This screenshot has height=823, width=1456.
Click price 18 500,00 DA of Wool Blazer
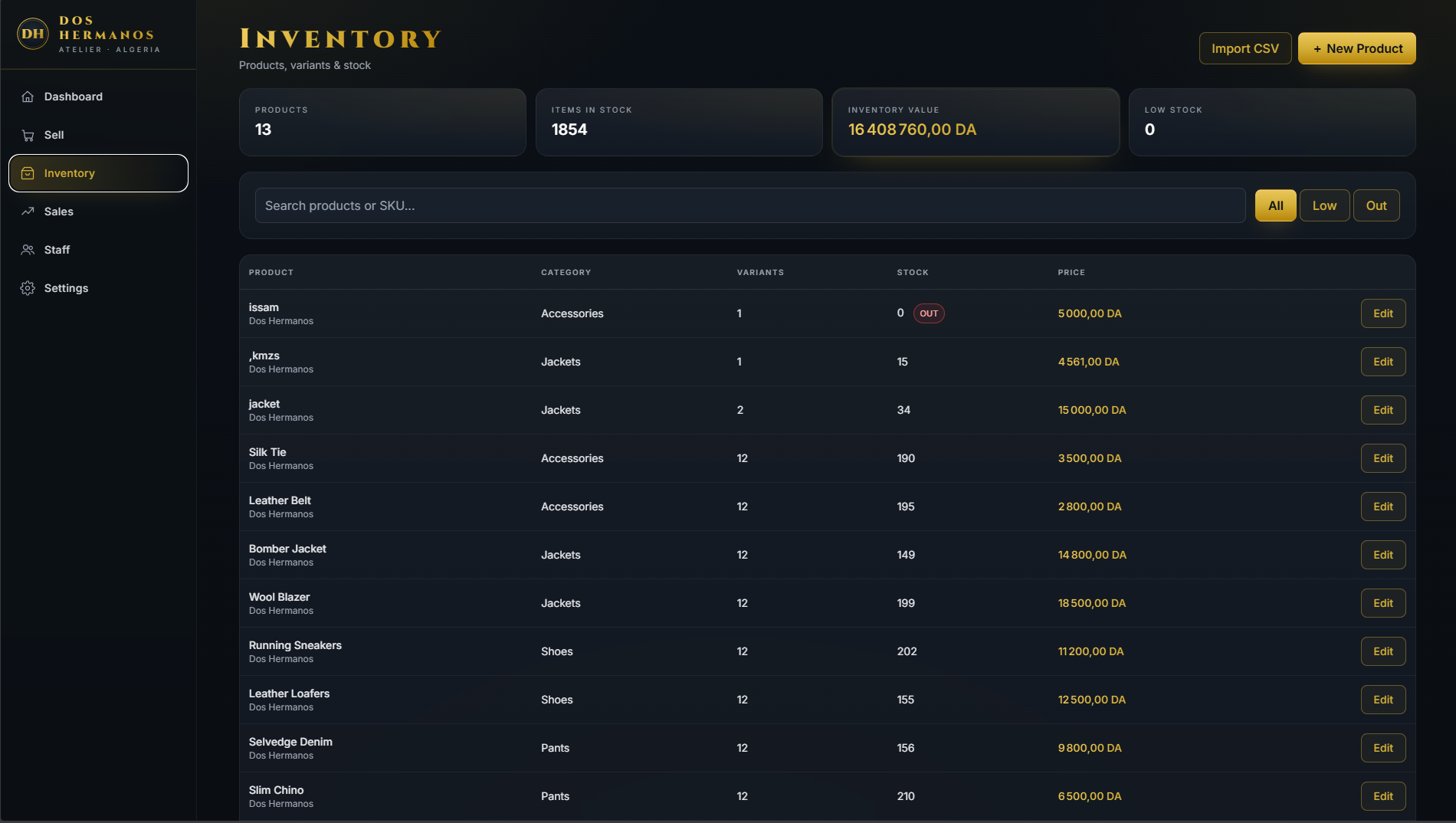tap(1092, 603)
